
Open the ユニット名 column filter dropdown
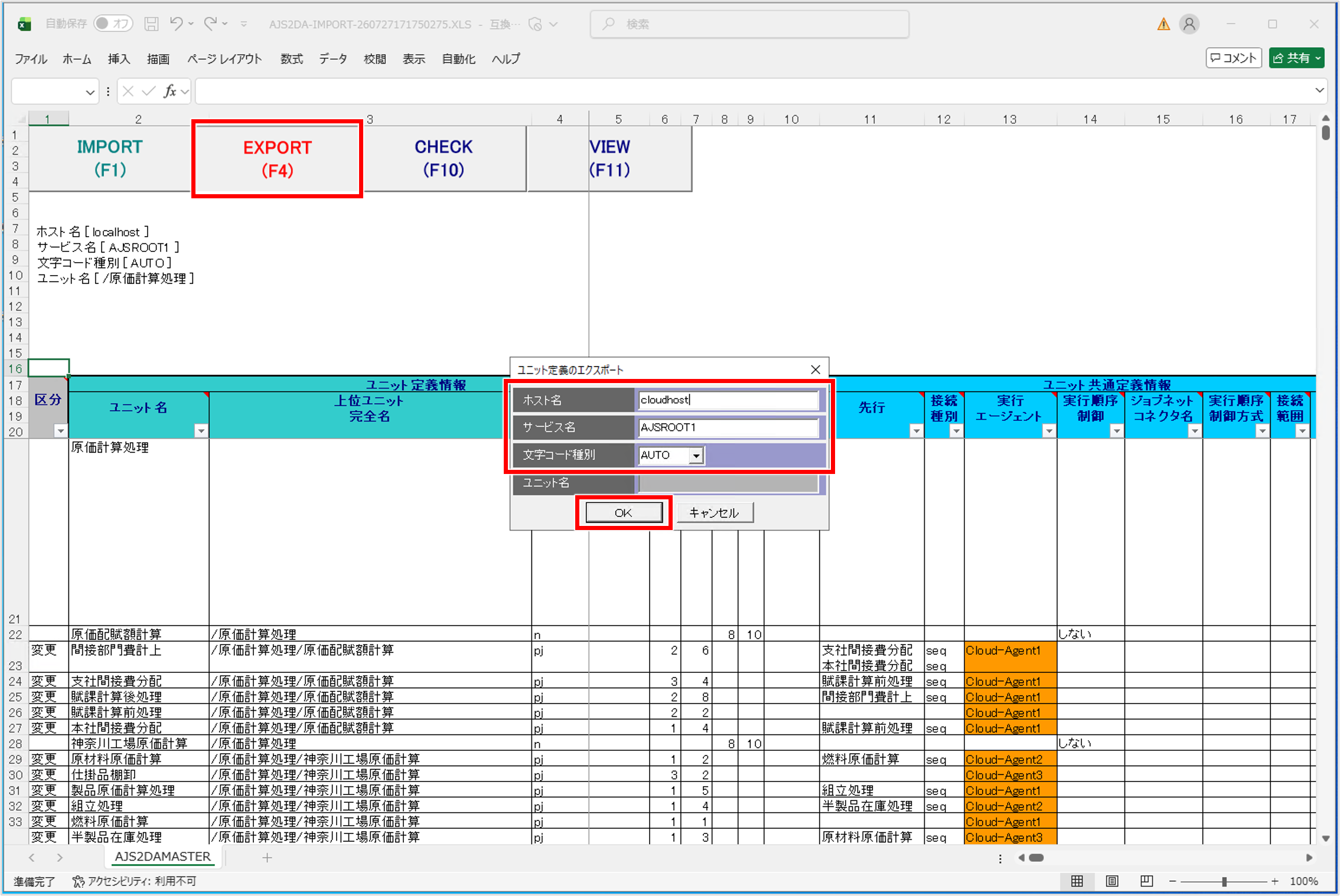(x=201, y=431)
